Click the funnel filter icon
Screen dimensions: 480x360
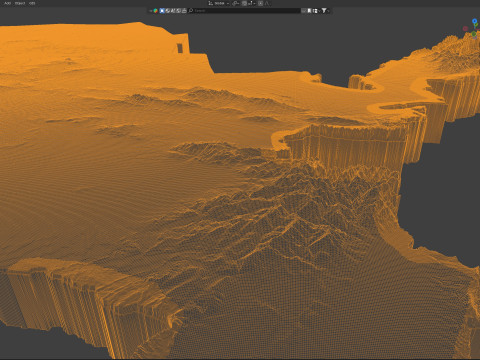(324, 11)
